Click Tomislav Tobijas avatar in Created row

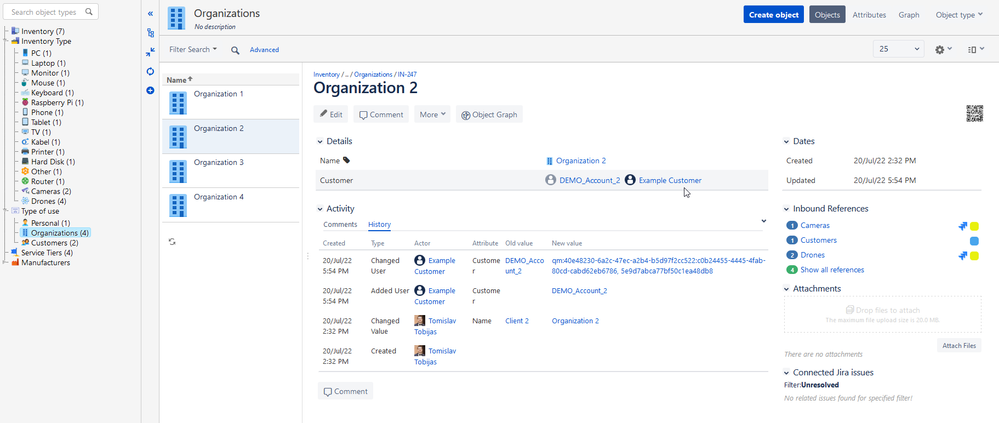click(x=420, y=351)
